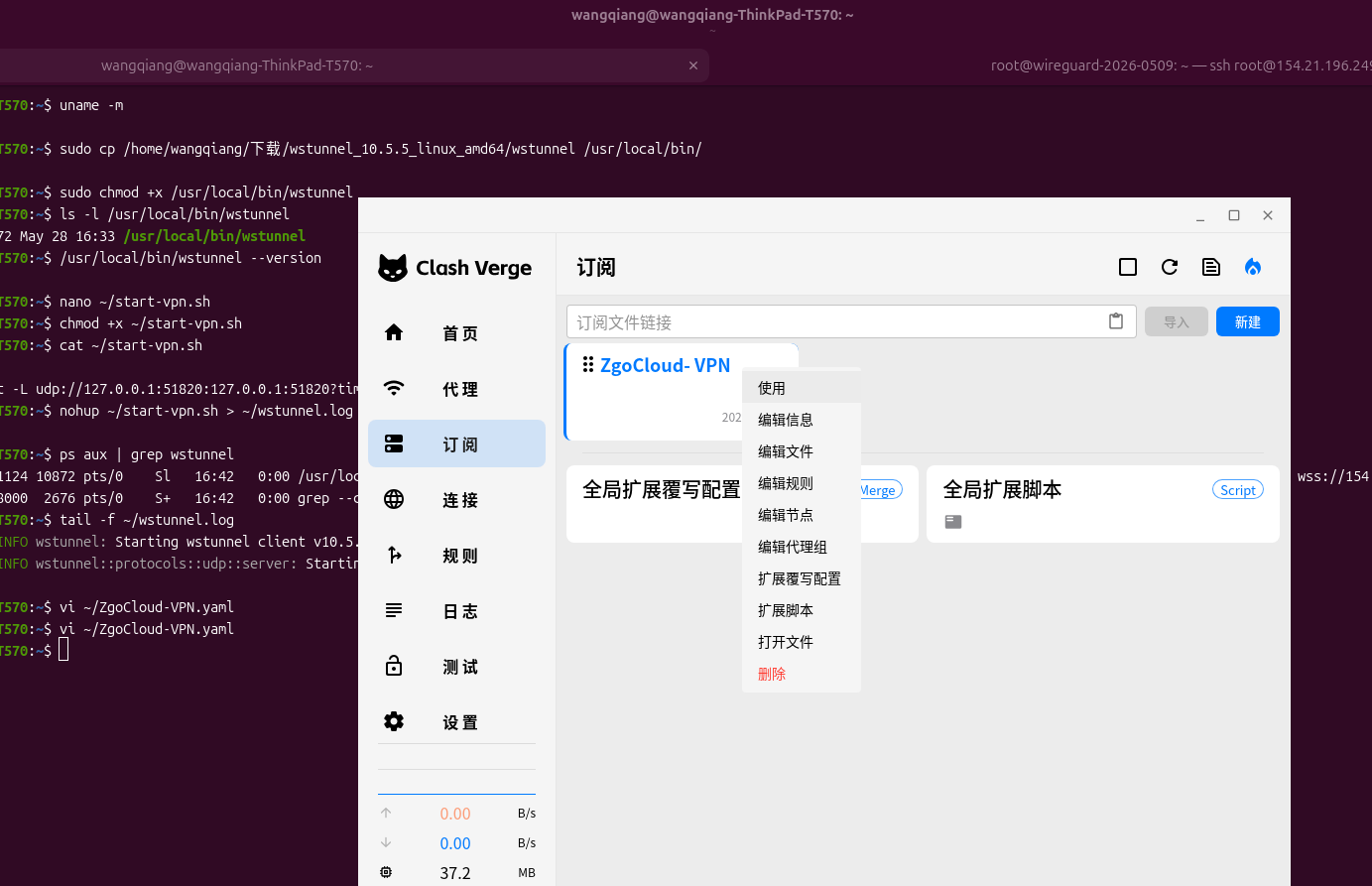
Task: Choose 扩展覆写配置 menu entry
Action: 802,578
